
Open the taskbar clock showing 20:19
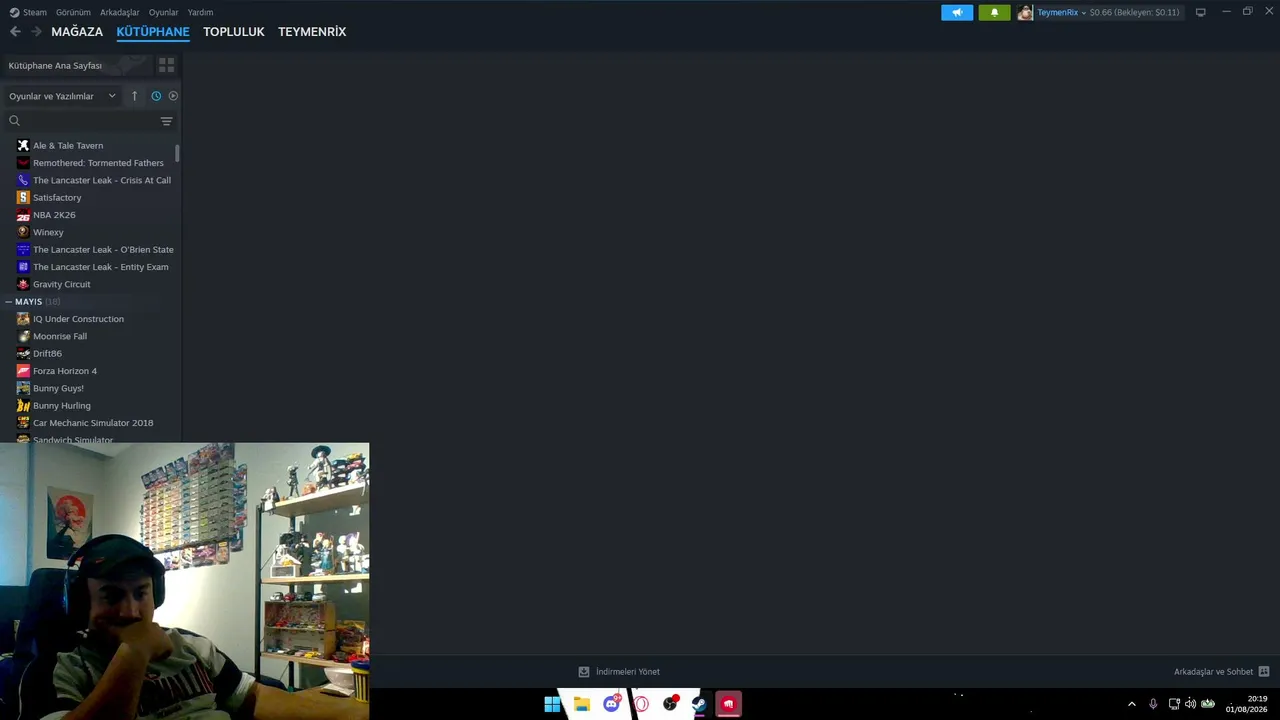[1246, 704]
